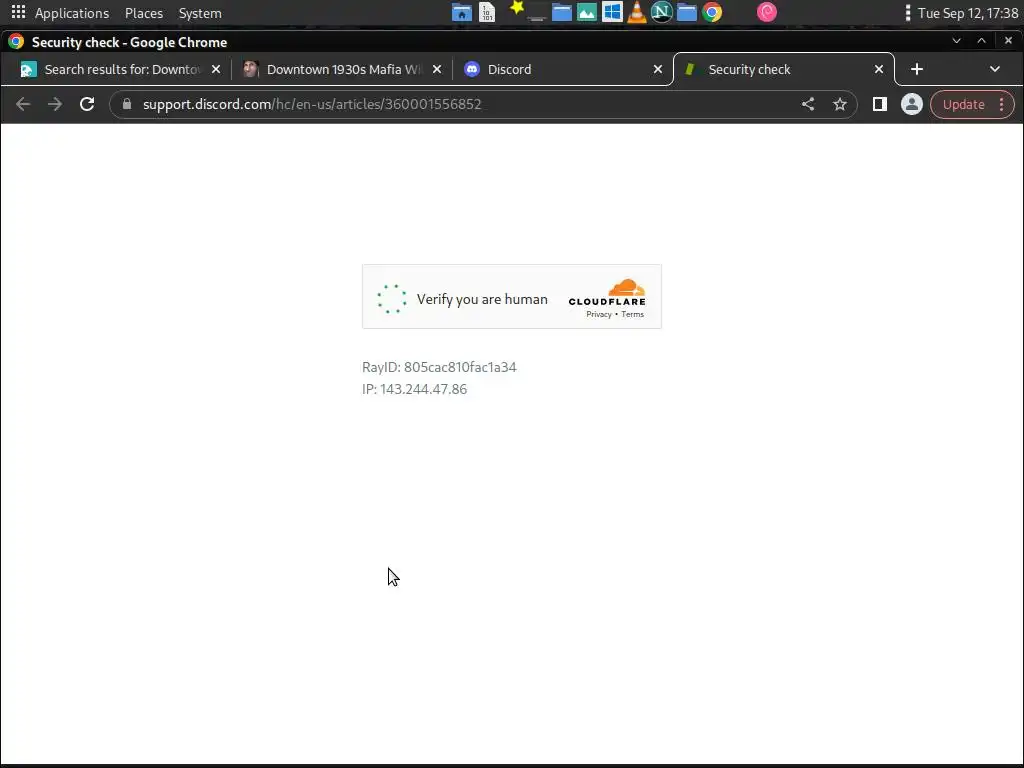Minimize Chrome window with down chevron

coord(956,40)
